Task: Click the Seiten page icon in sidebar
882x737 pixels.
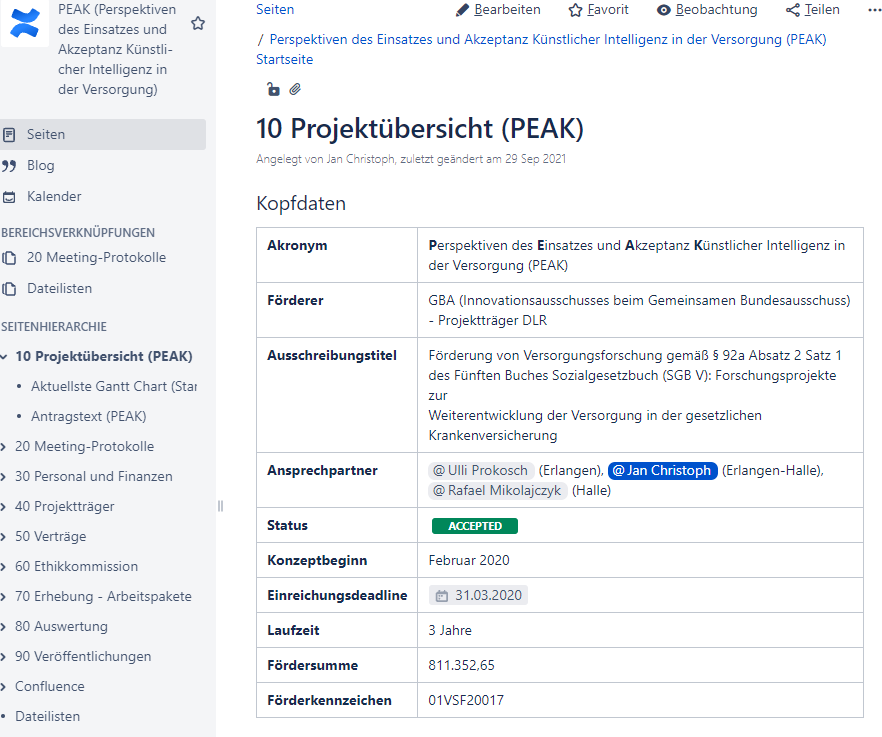Action: [9, 134]
